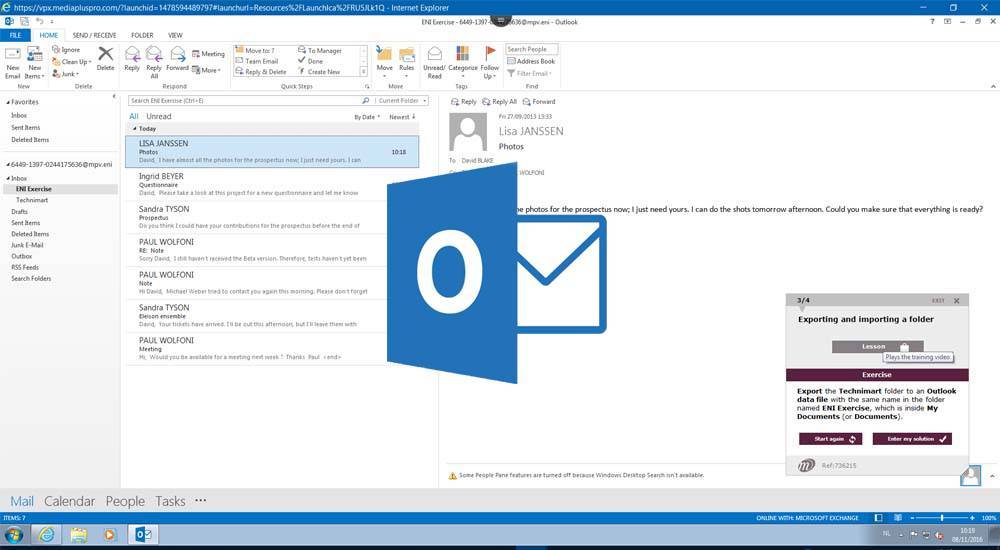Collapse the Favorites folder group

point(7,102)
